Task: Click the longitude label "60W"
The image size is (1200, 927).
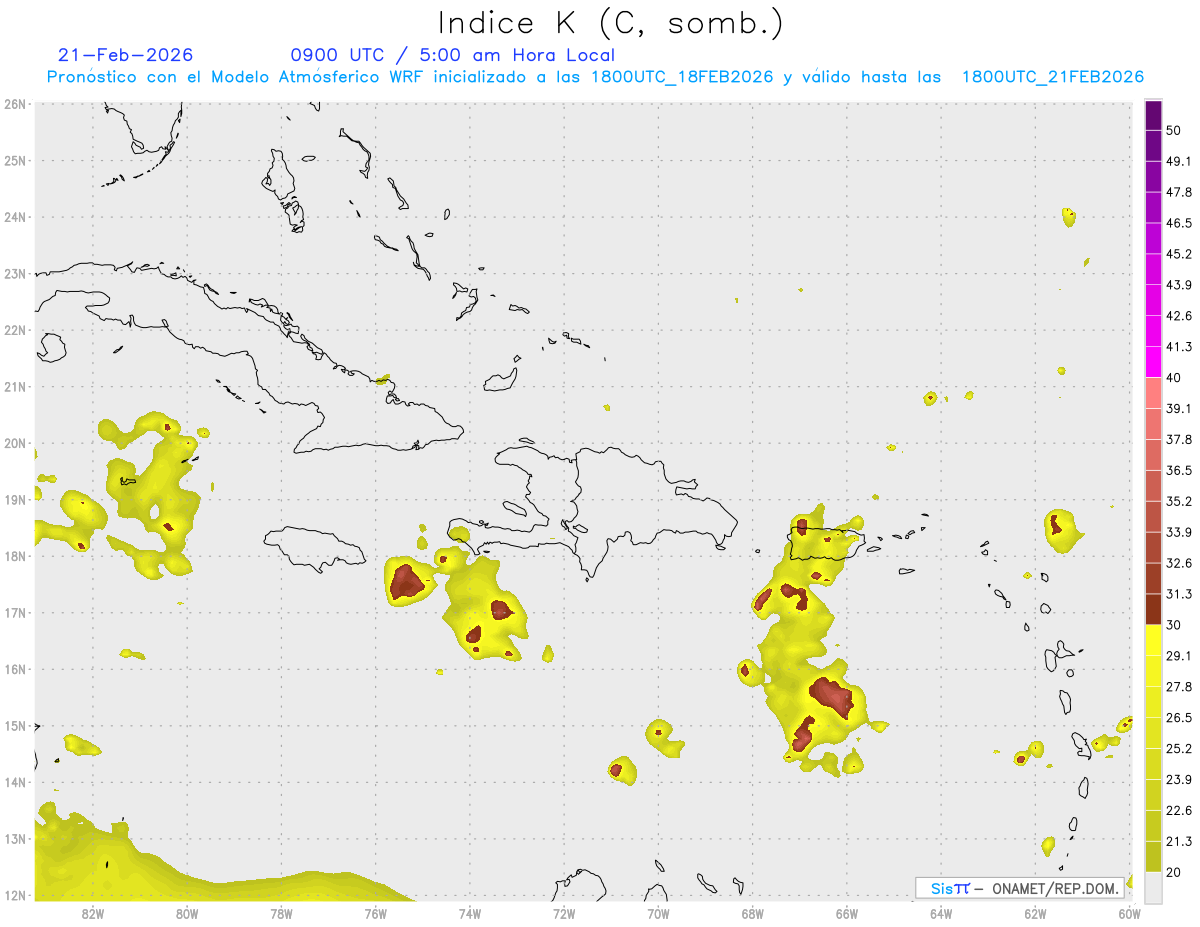Action: click(1129, 914)
